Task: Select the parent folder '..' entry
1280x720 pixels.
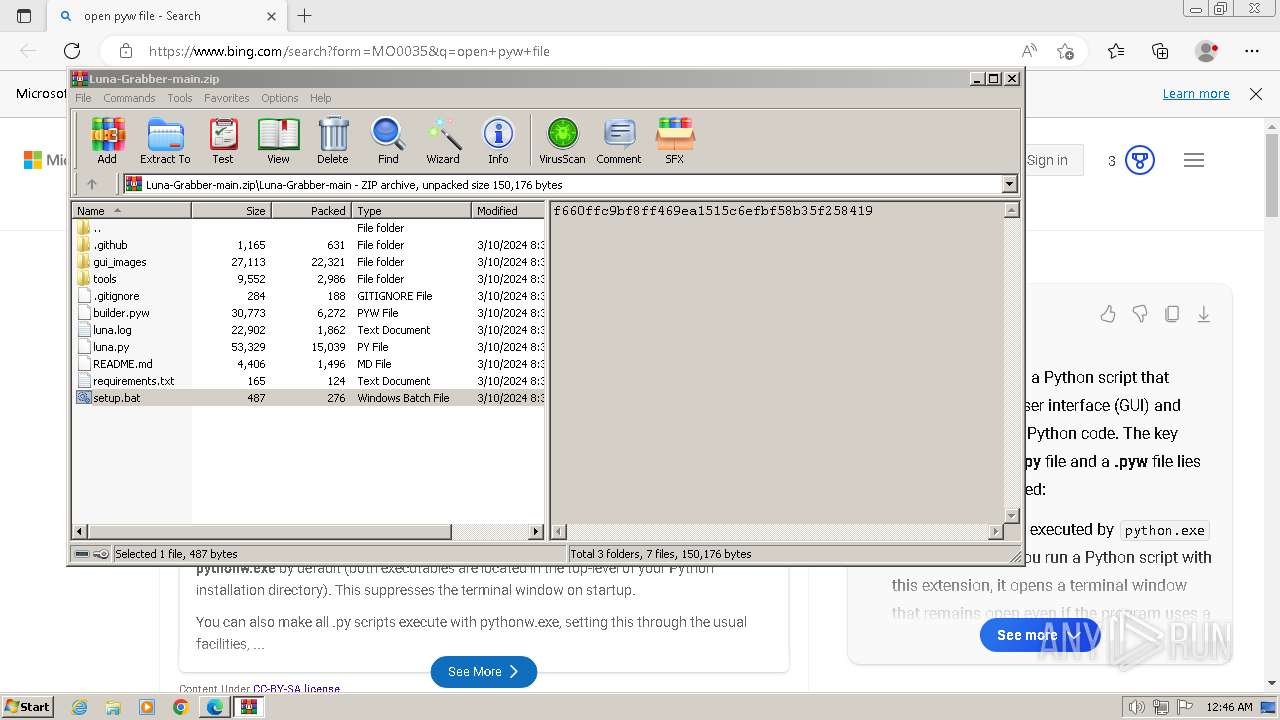Action: click(x=309, y=228)
